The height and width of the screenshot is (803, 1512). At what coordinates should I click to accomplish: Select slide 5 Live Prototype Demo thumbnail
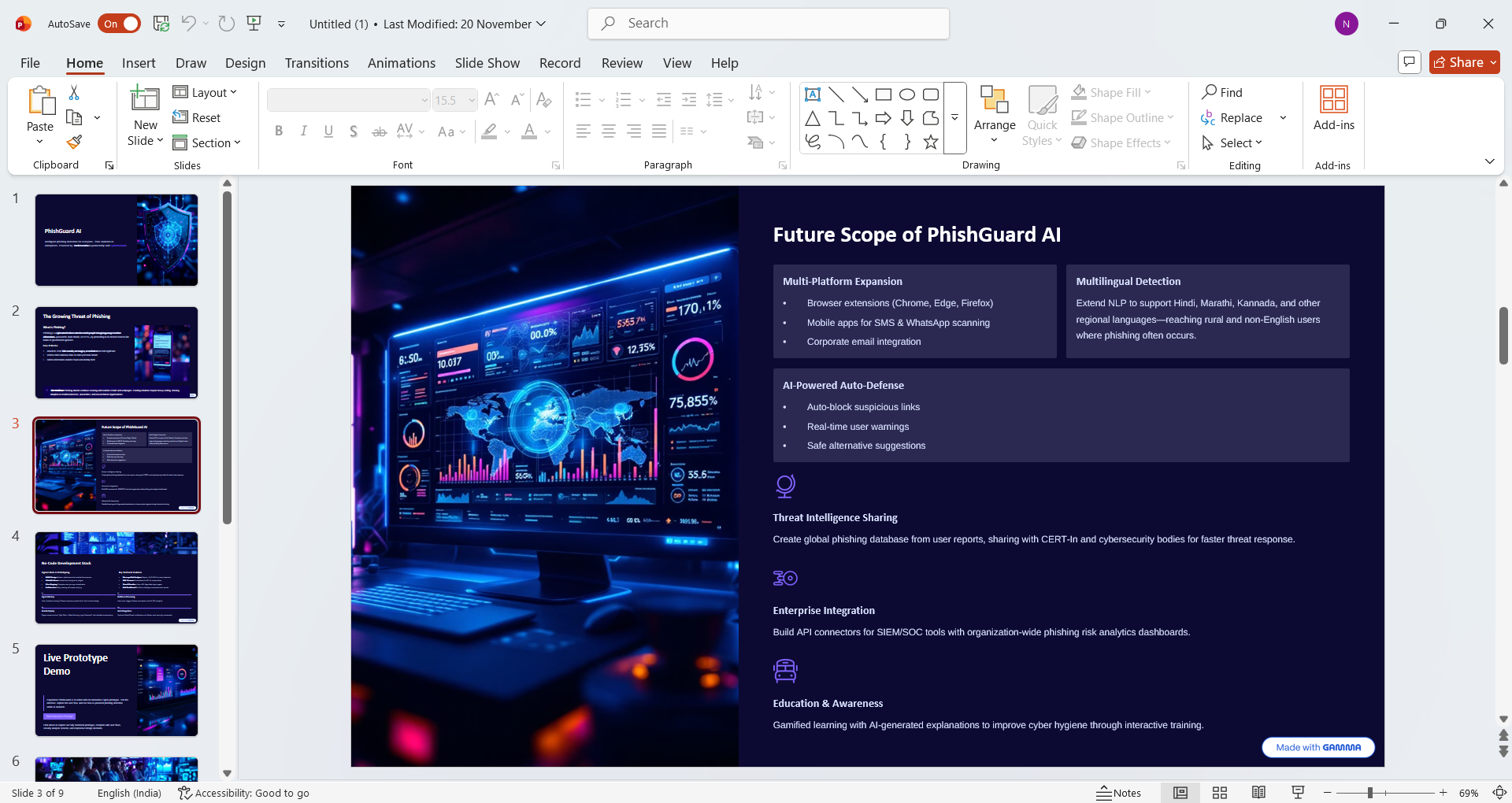pos(117,690)
